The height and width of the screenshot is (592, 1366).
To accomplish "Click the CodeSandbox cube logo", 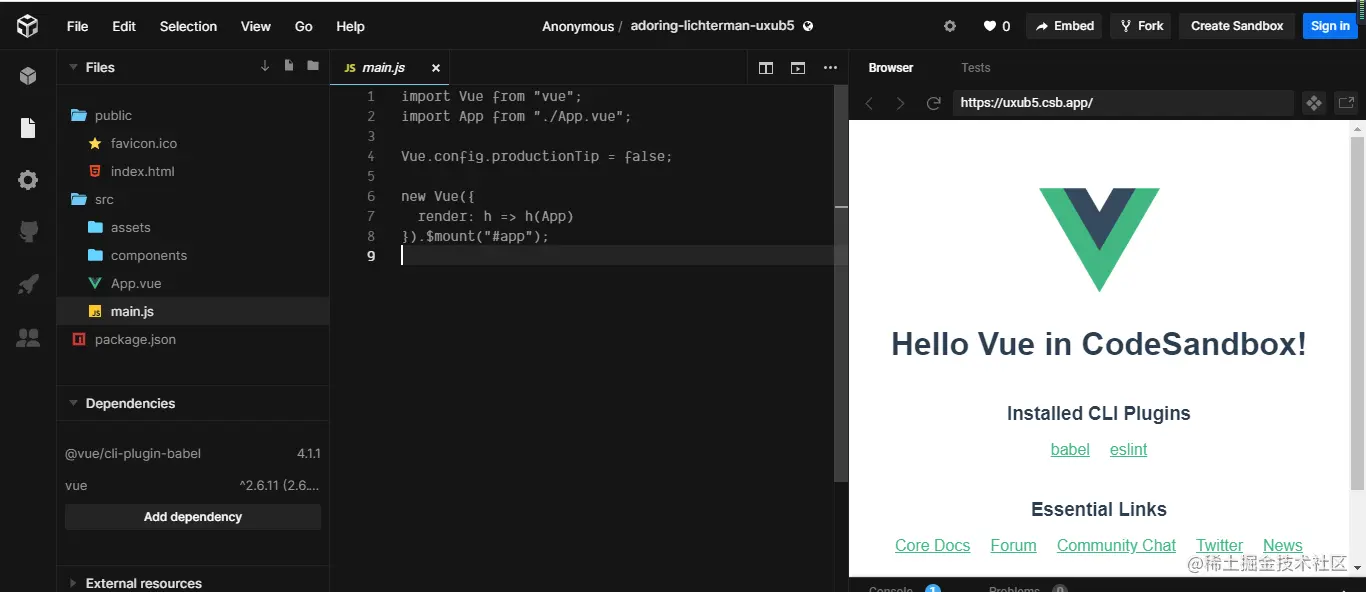I will point(27,26).
